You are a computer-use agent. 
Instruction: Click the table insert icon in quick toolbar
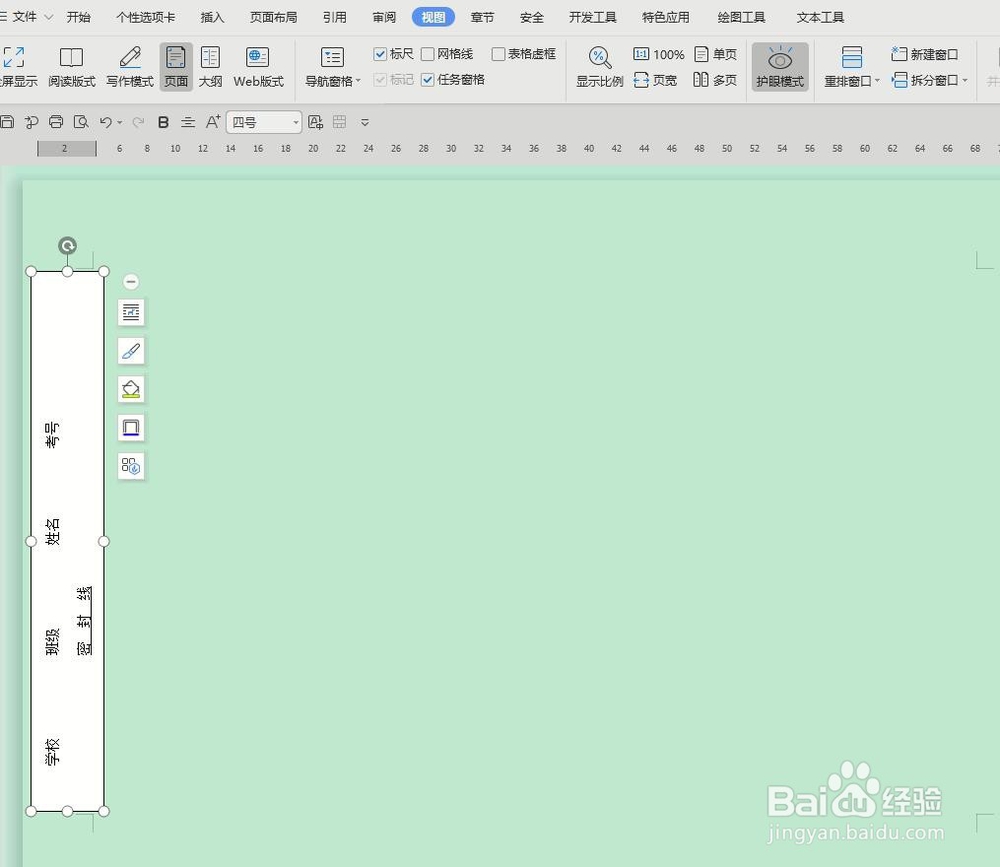coord(339,122)
